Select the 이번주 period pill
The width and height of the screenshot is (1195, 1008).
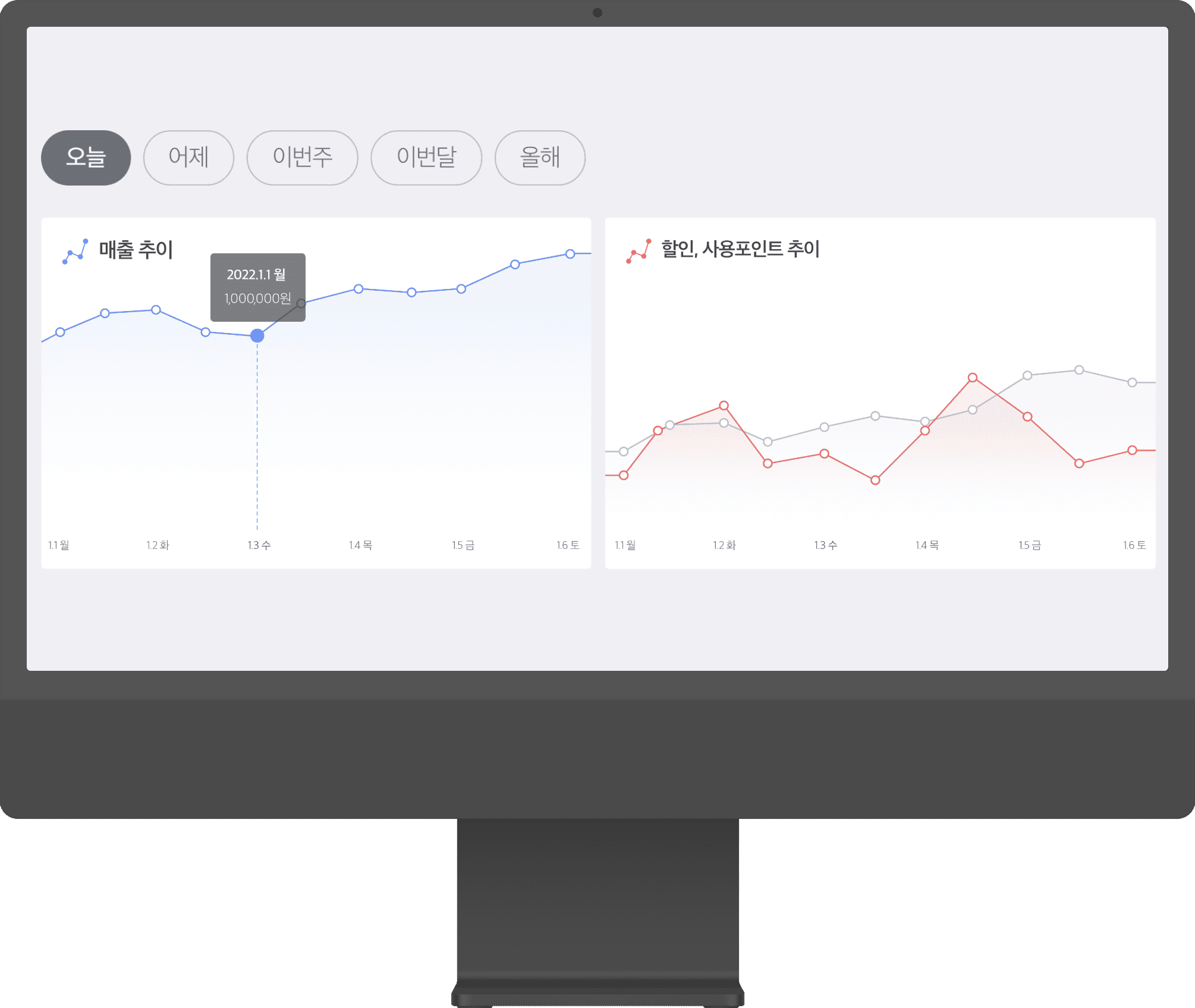click(x=302, y=158)
